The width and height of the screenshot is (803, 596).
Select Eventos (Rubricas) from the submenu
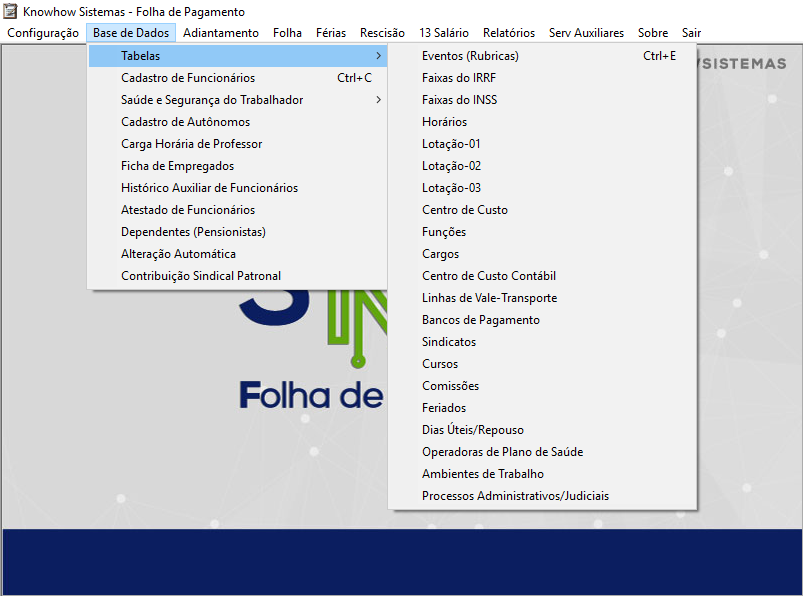pos(470,56)
